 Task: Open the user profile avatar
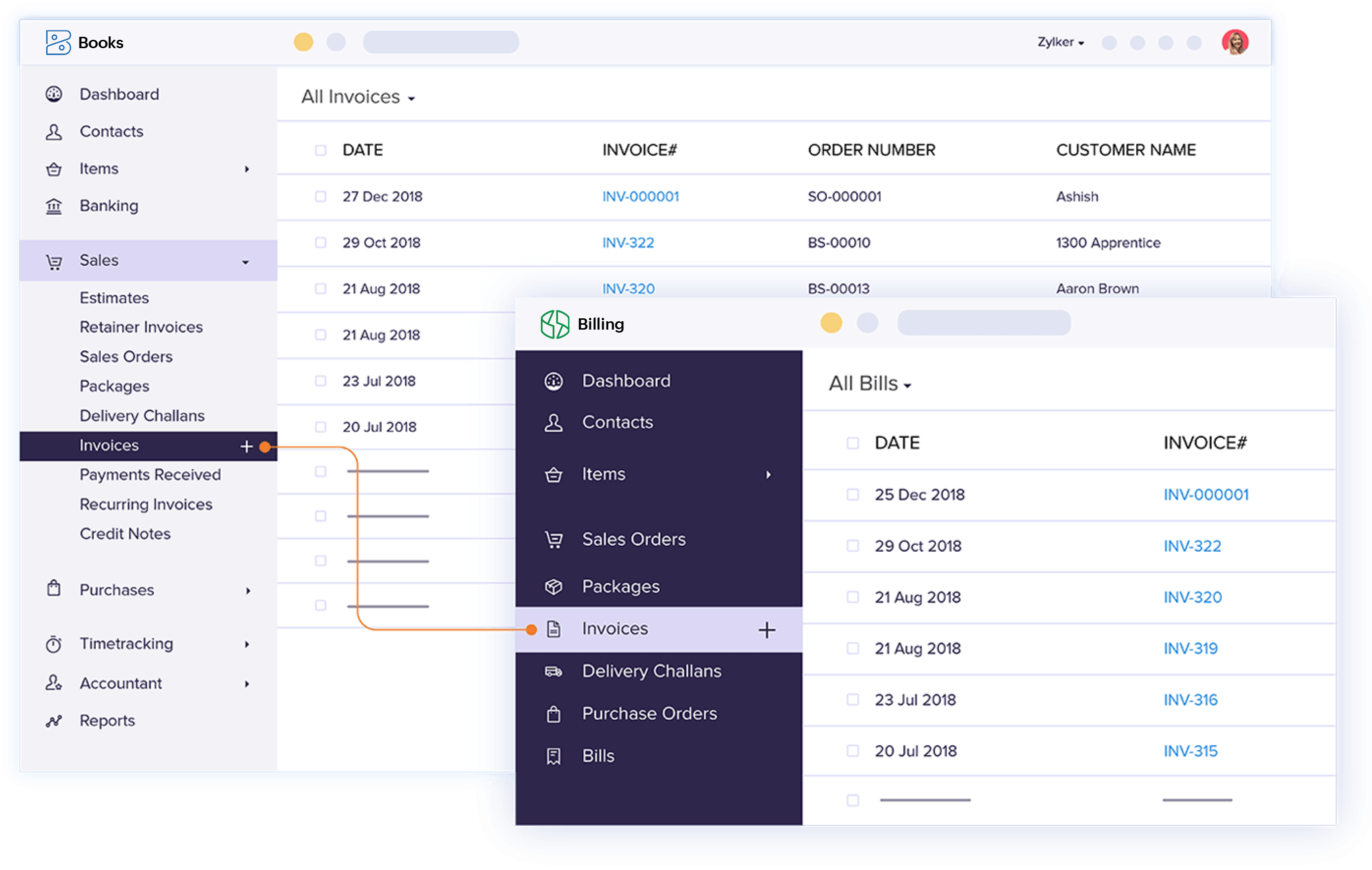coord(1234,42)
